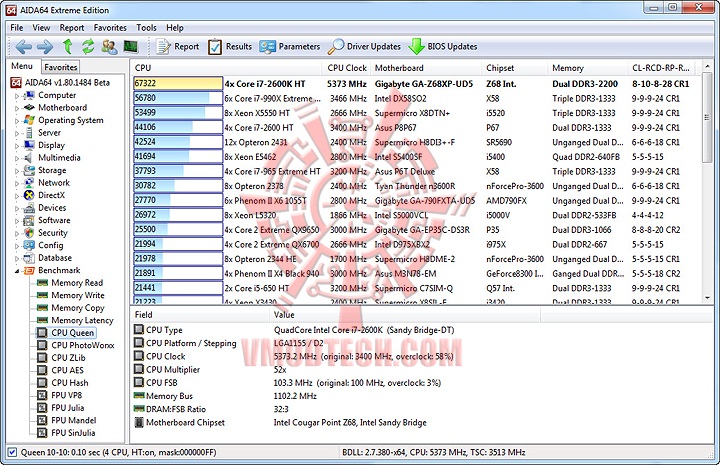Select the FPU VP8 benchmark
Screen dimensions: 720x465
click(66, 395)
